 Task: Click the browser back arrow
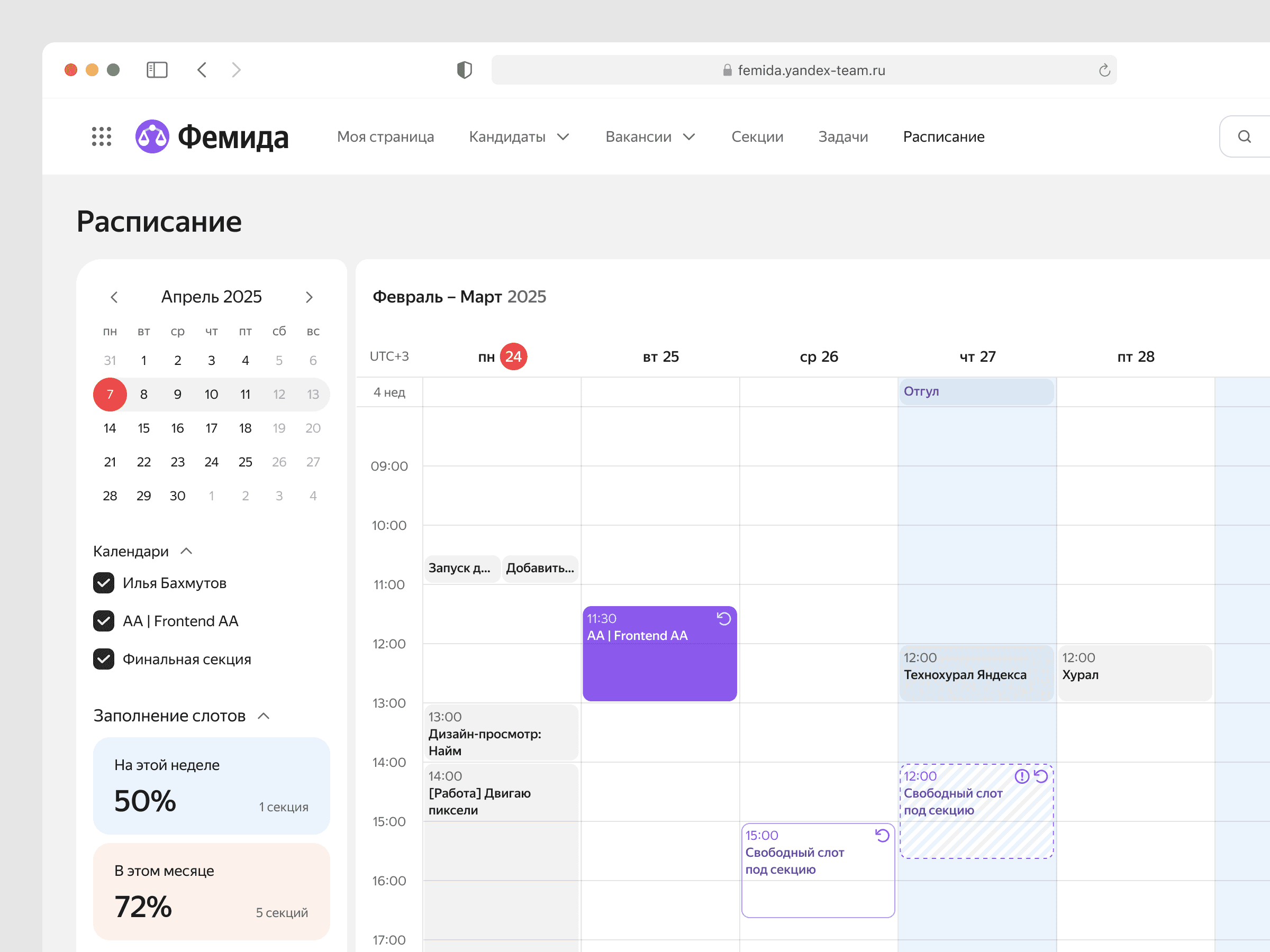click(x=202, y=70)
